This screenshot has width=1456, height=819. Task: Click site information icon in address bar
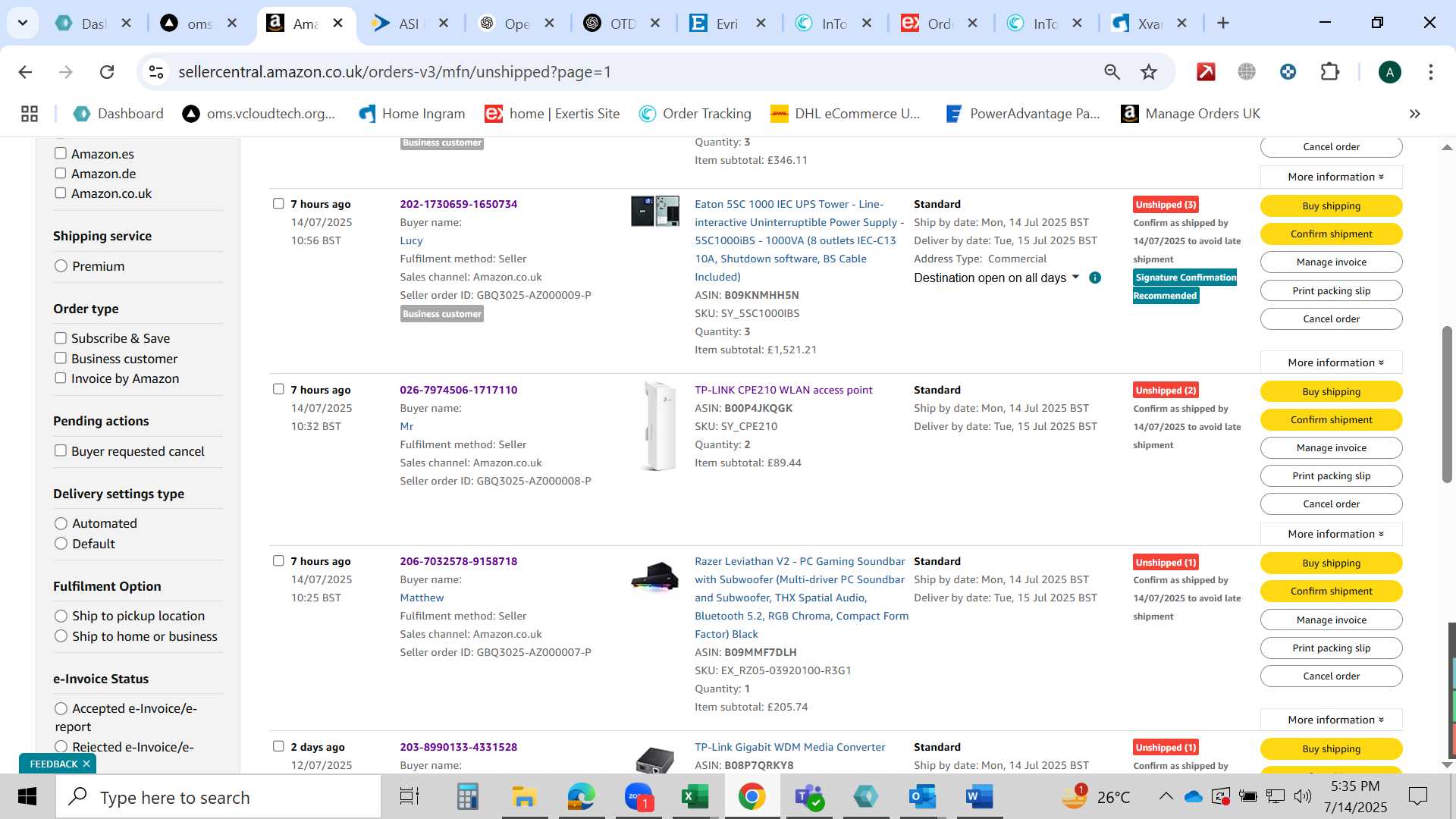coord(156,72)
